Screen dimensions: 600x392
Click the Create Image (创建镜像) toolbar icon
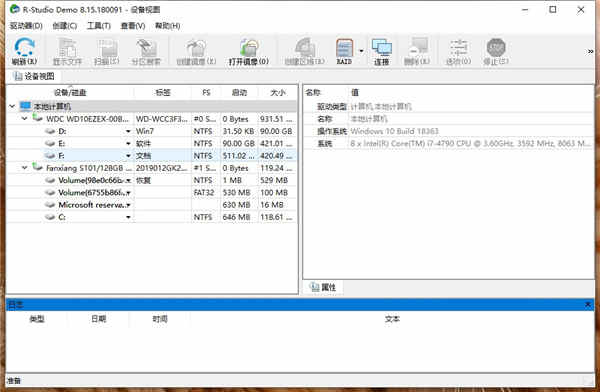click(196, 47)
